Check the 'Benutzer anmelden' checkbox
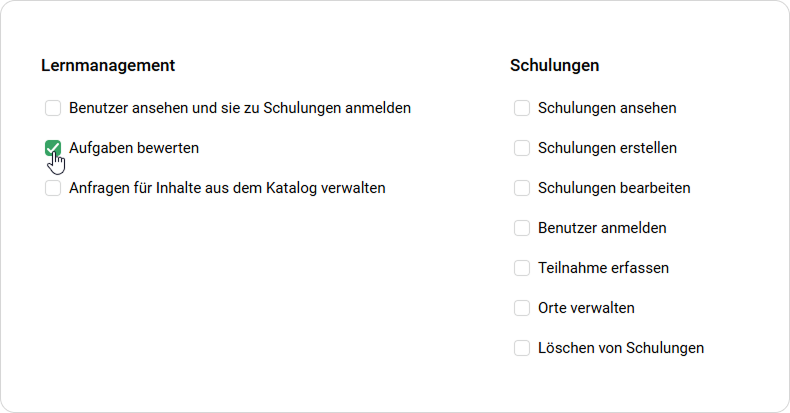The image size is (790, 413). tap(522, 228)
